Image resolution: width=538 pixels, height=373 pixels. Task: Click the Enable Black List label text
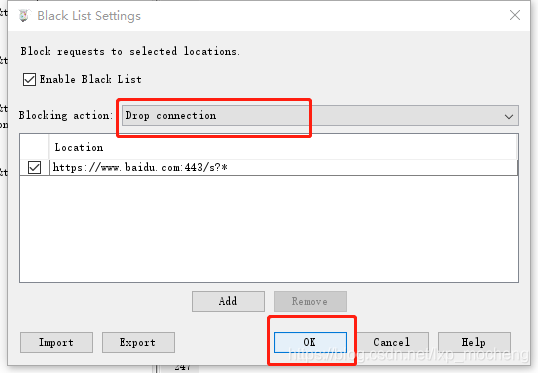(x=91, y=79)
